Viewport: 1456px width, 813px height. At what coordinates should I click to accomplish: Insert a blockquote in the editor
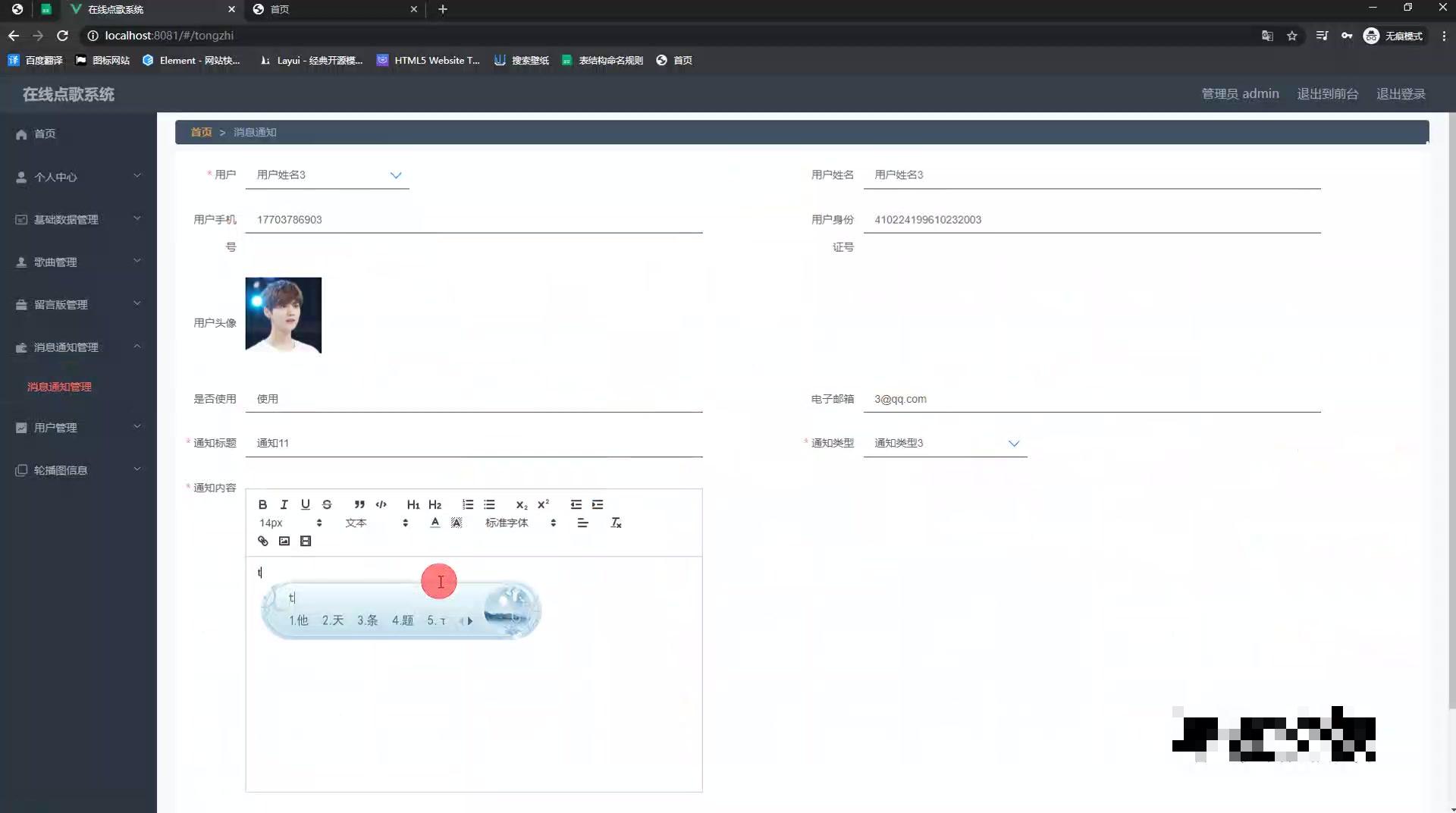point(359,504)
